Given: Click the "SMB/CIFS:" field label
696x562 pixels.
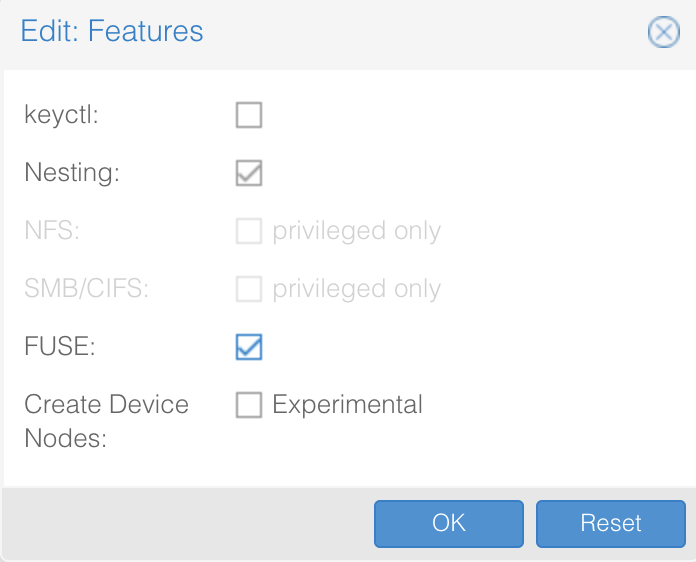Looking at the screenshot, I should pyautogui.click(x=87, y=288).
